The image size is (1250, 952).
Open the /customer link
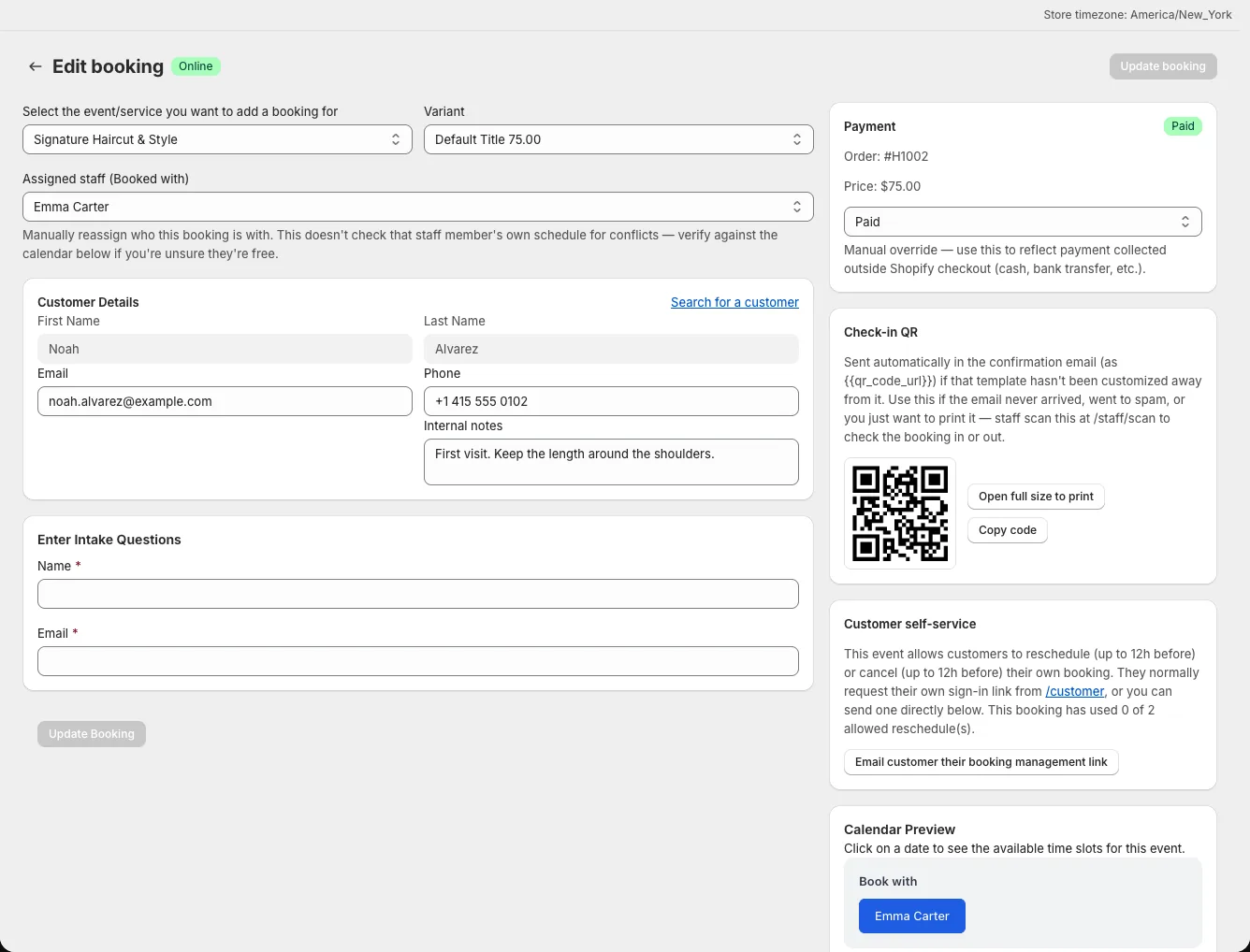coord(1075,691)
